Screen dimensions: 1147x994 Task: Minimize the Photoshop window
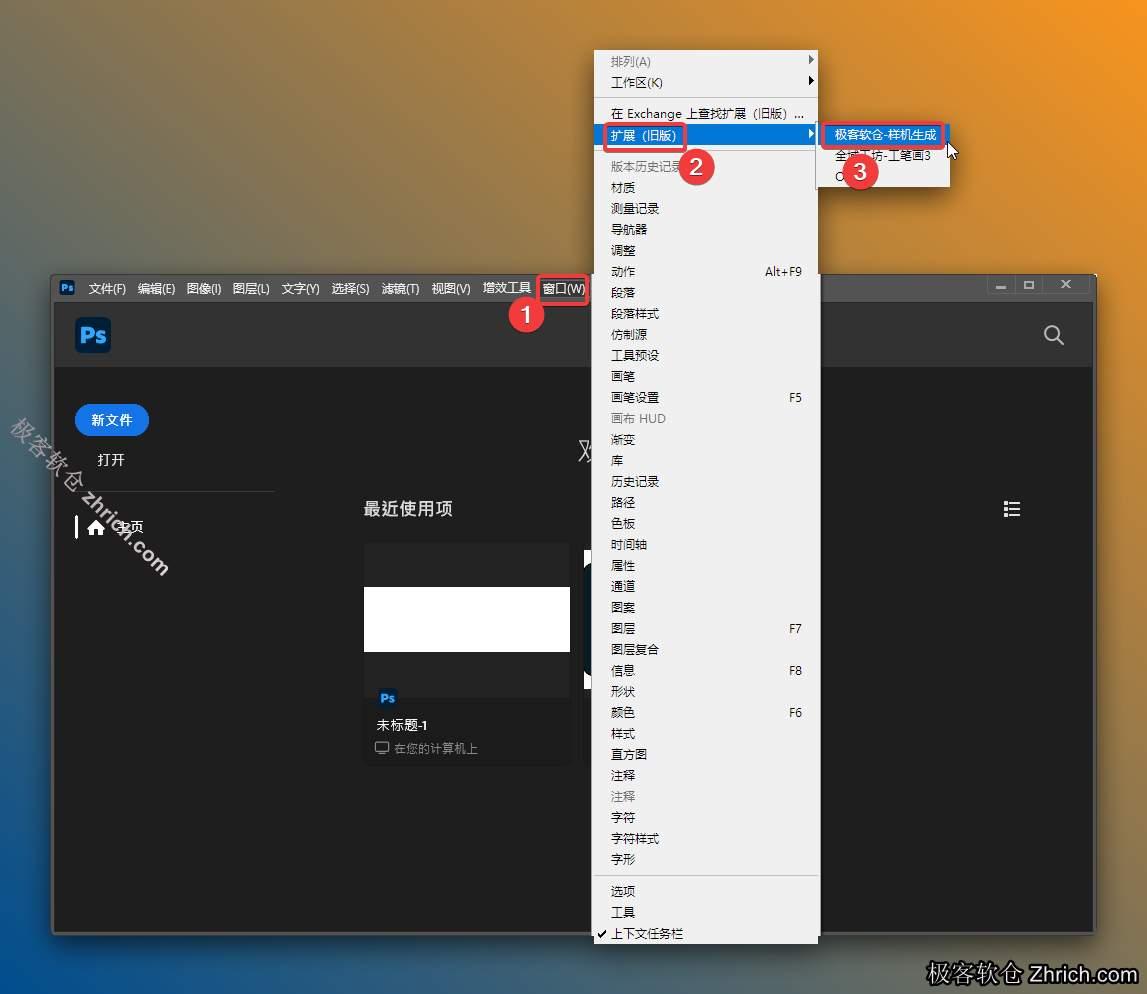[x=1001, y=286]
